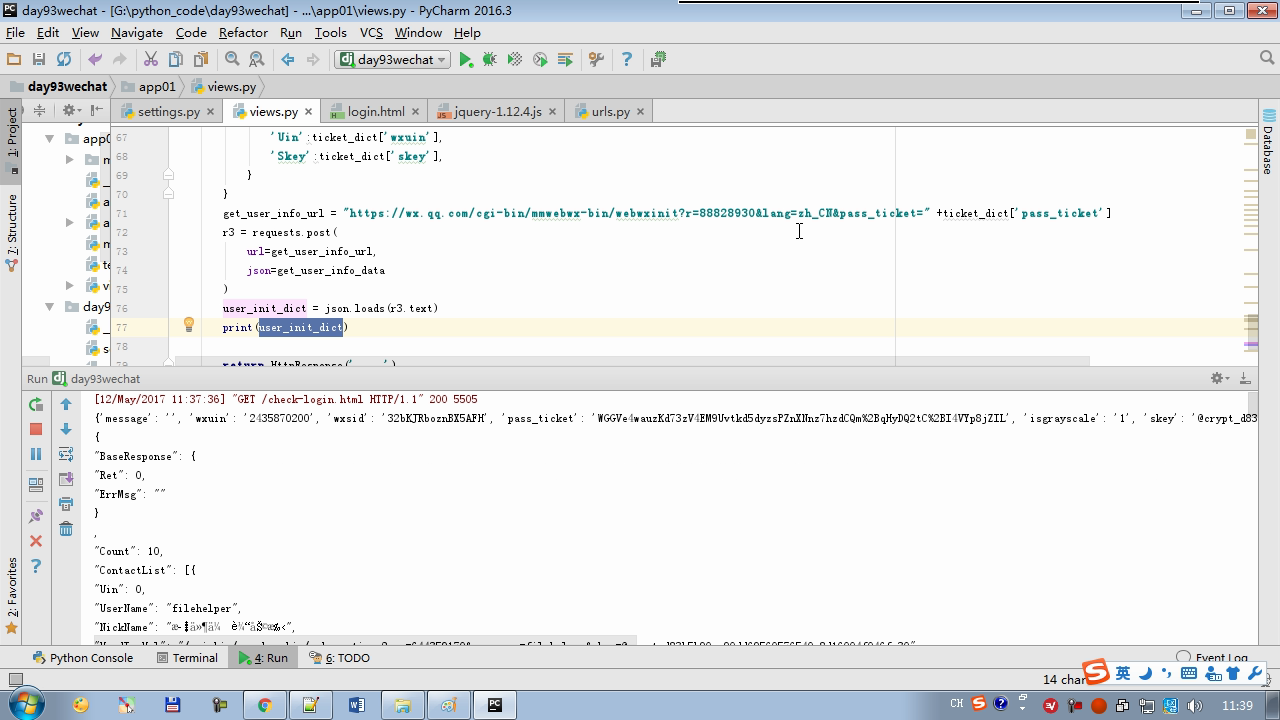Print the console output
The image size is (1280, 720).
click(66, 503)
